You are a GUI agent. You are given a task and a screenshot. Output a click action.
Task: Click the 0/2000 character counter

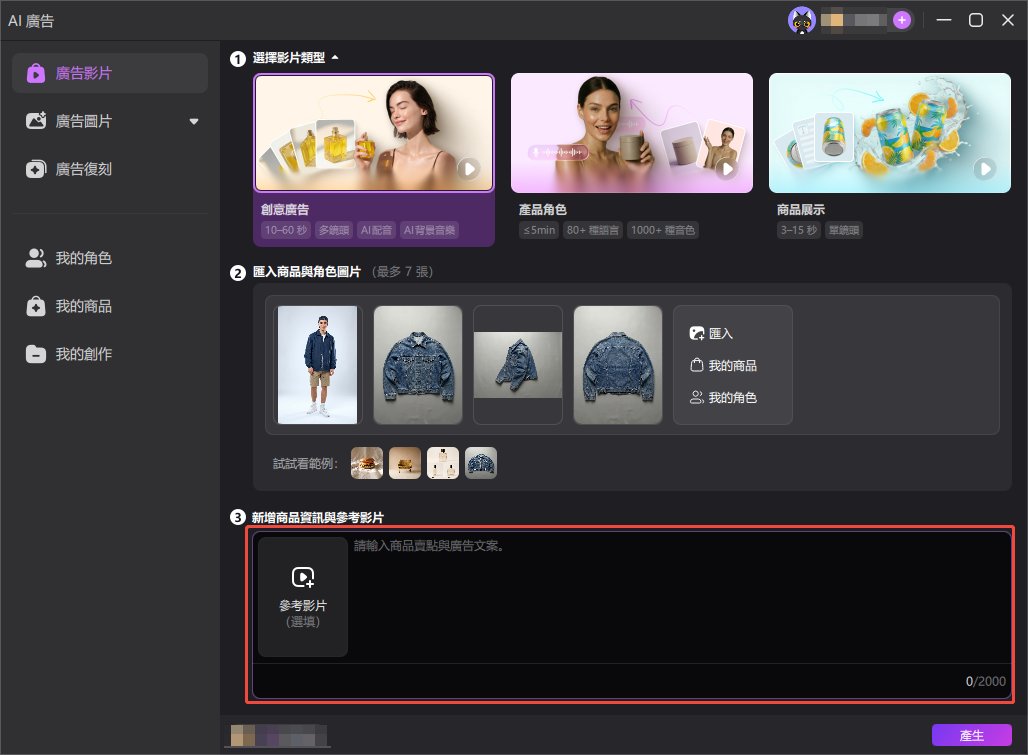click(x=985, y=682)
